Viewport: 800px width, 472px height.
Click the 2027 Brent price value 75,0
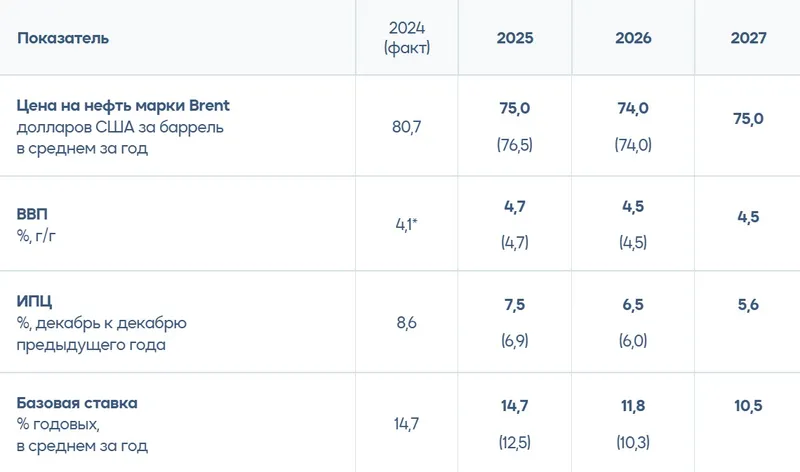(x=748, y=118)
